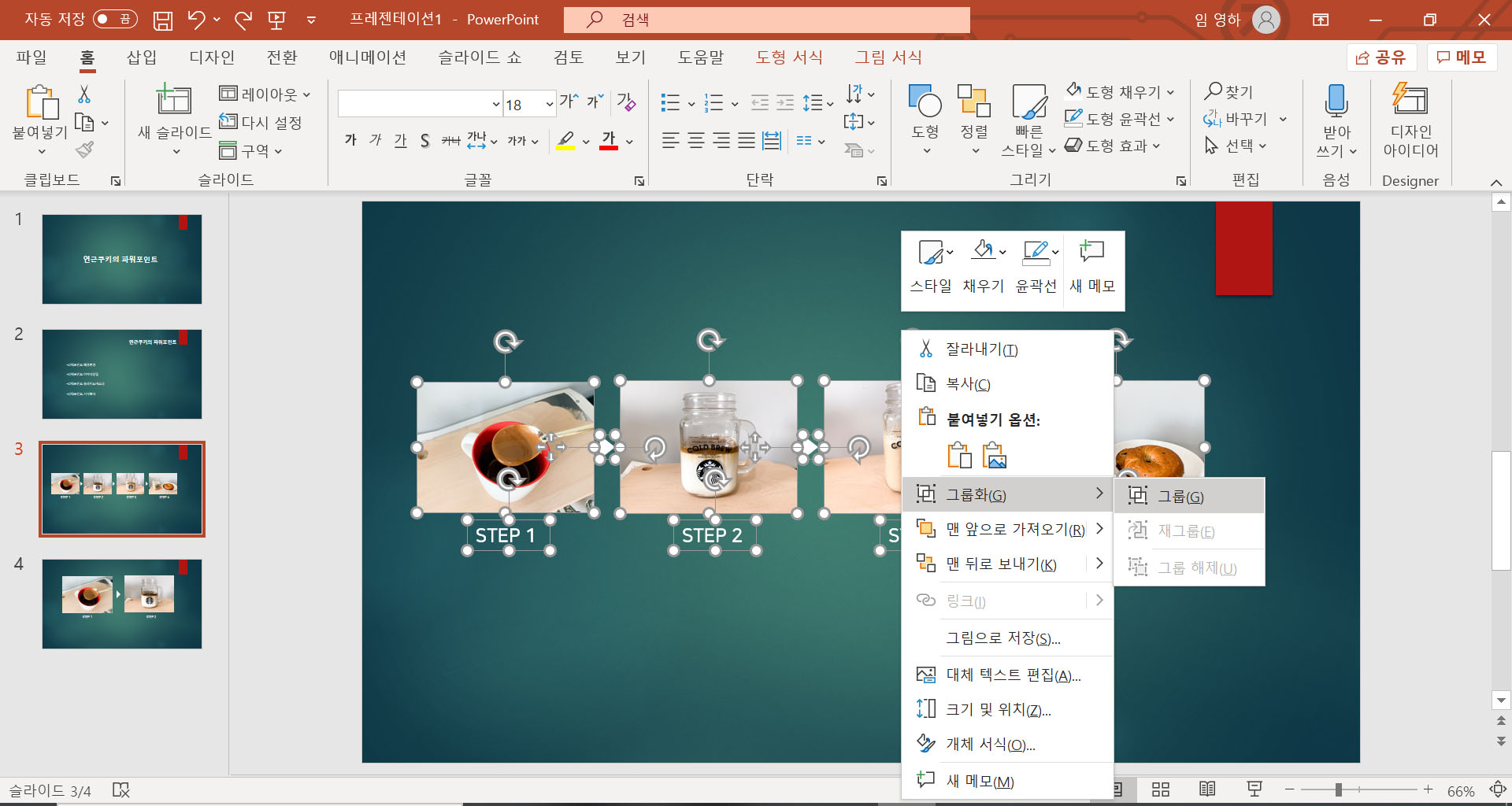Viewport: 1512px width, 806px height.
Task: Click the Undo arrow icon
Action: (196, 20)
